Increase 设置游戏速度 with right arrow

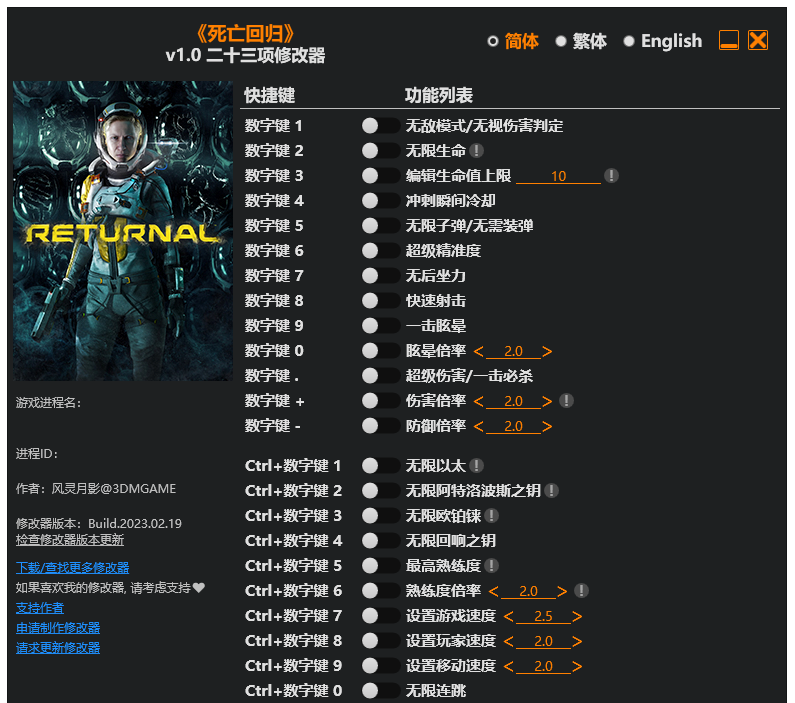coord(577,616)
